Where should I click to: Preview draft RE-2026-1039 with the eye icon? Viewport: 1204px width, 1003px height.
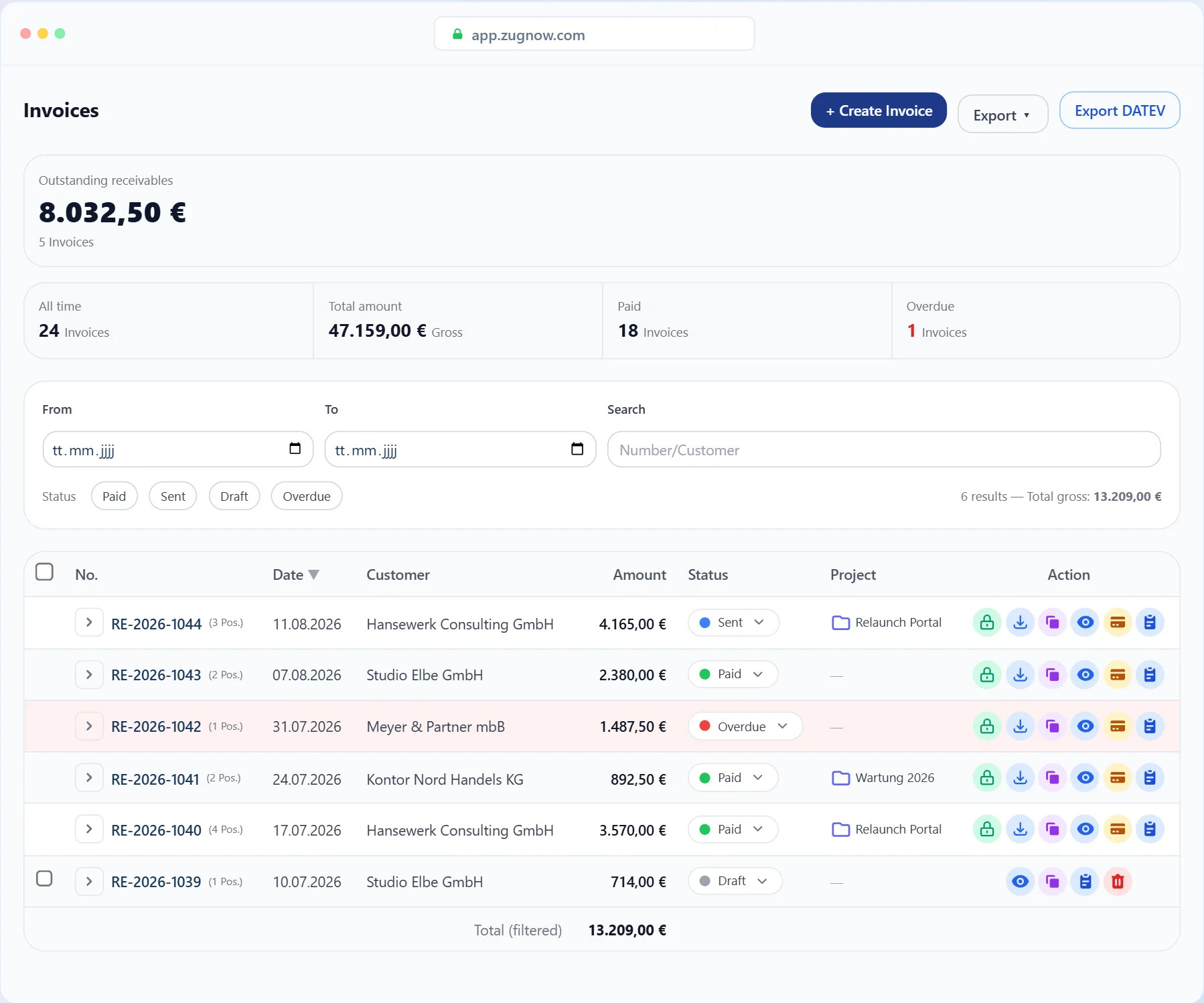click(x=1020, y=882)
